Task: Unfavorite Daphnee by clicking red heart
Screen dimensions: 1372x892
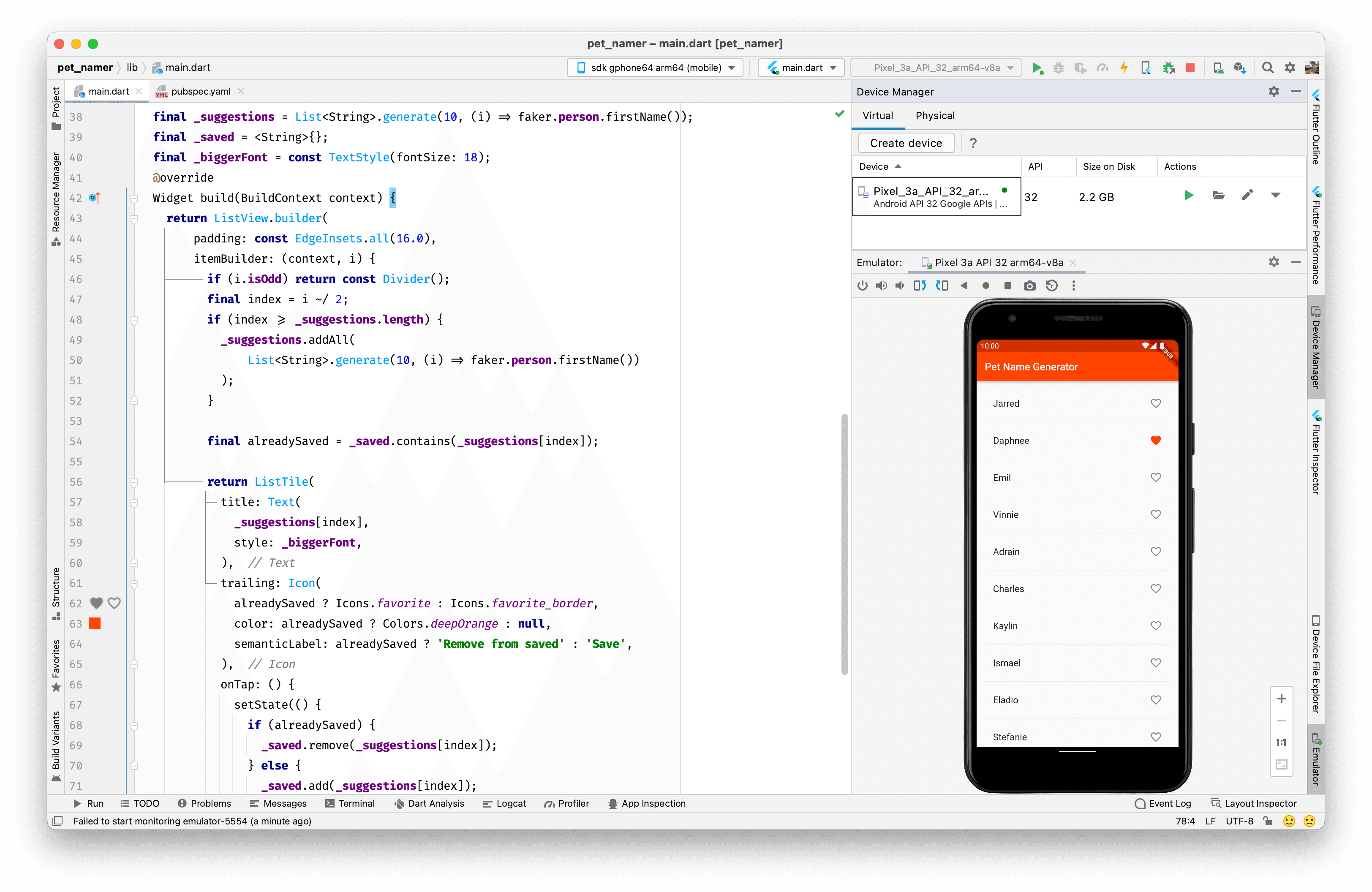Action: tap(1155, 440)
